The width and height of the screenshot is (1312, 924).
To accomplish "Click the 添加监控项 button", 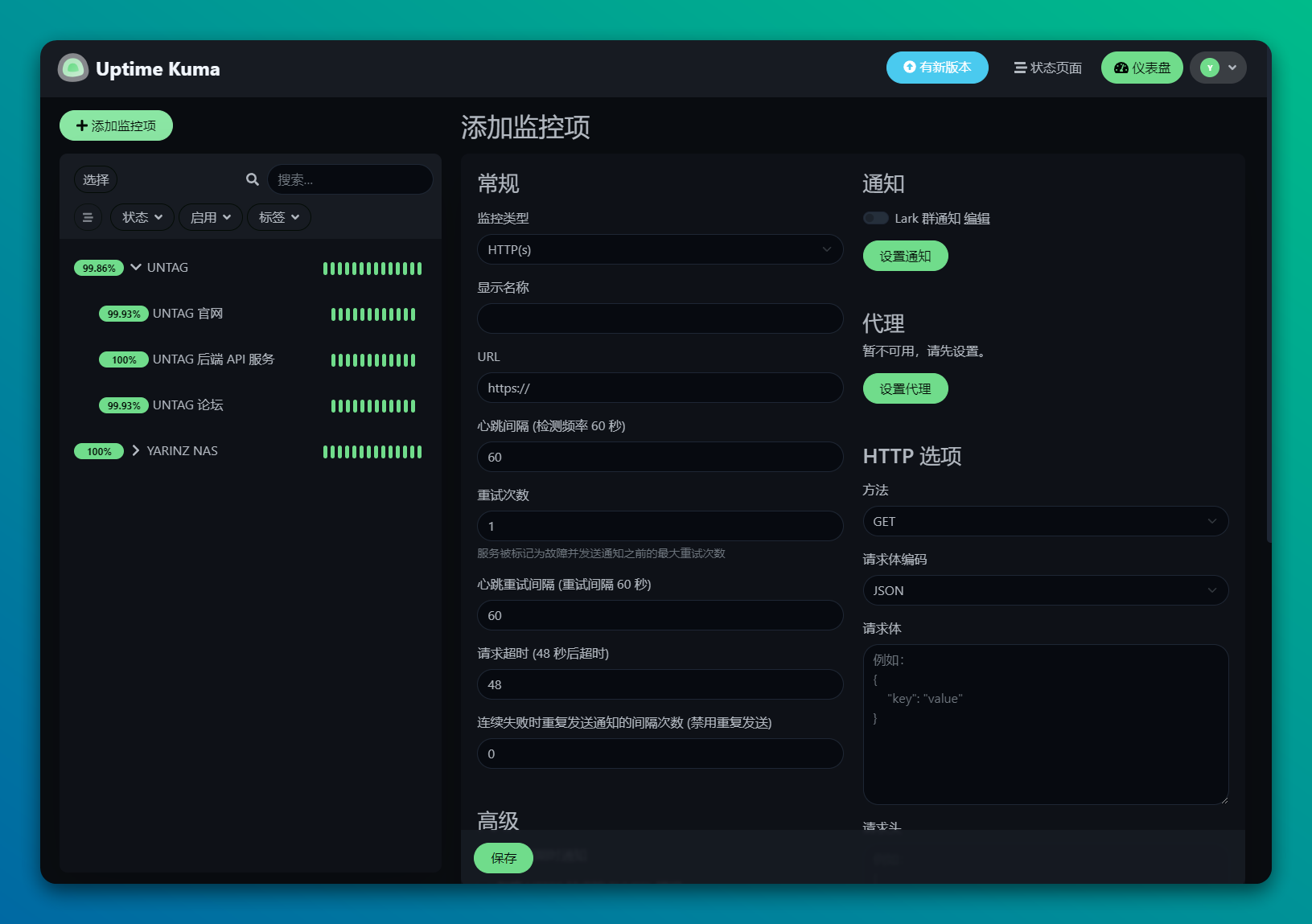I will tap(116, 125).
